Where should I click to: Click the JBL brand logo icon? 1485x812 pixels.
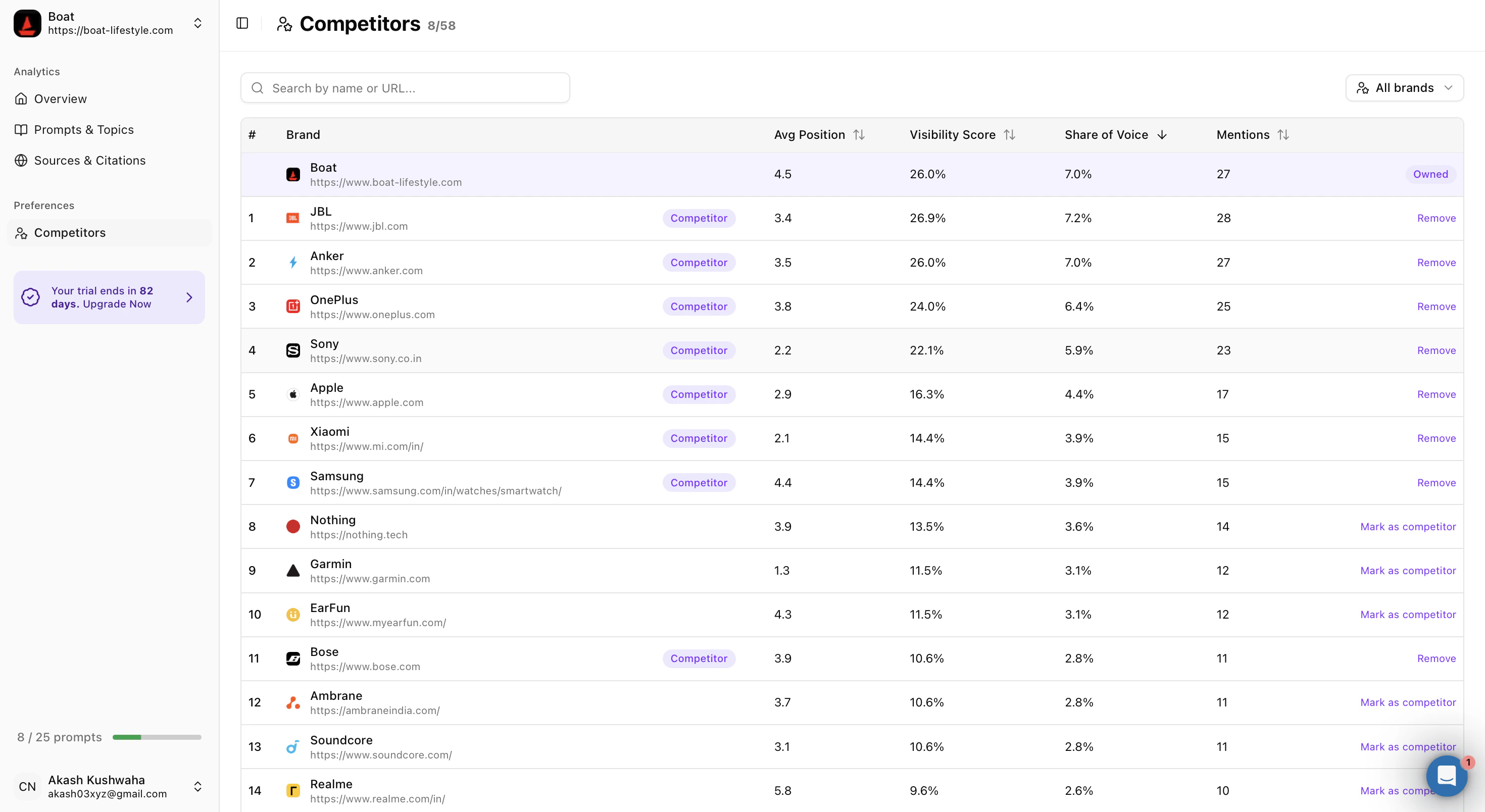tap(293, 219)
